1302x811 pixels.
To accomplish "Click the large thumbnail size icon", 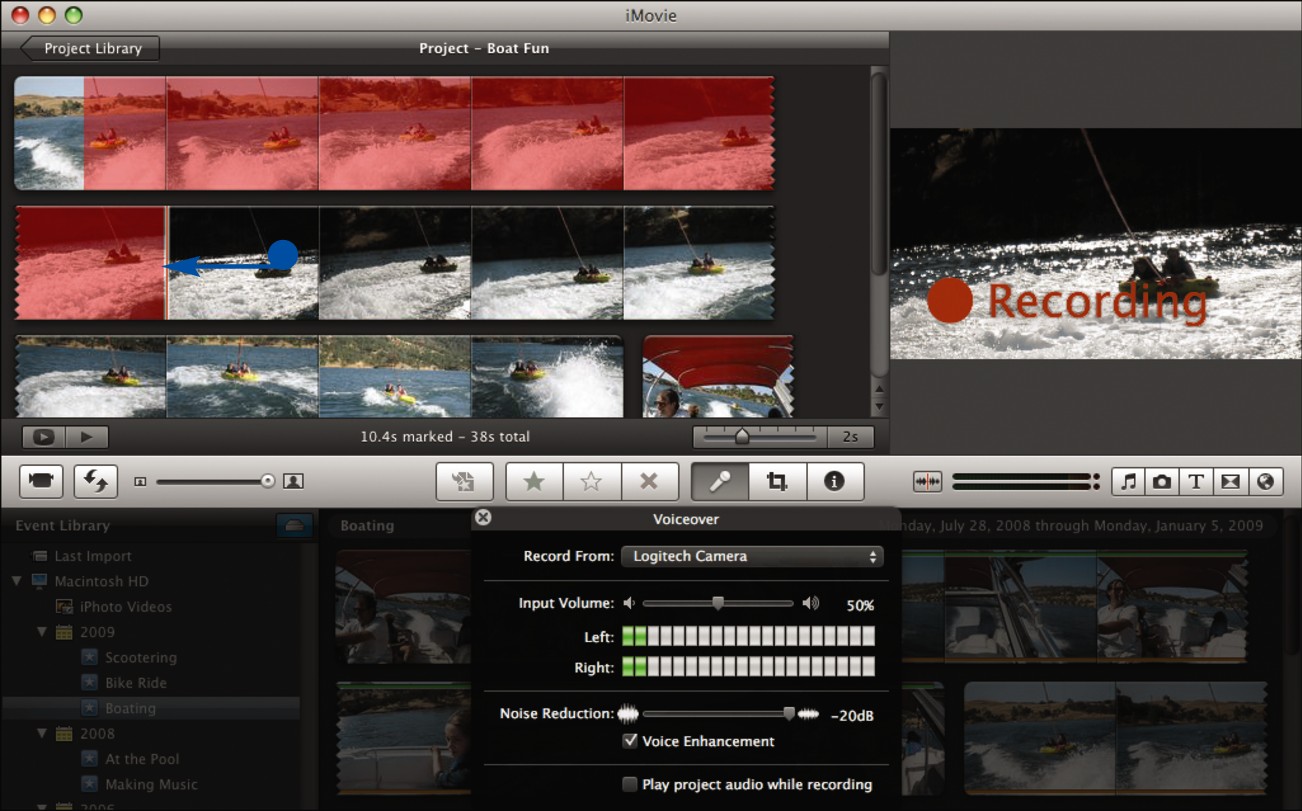I will tap(293, 481).
